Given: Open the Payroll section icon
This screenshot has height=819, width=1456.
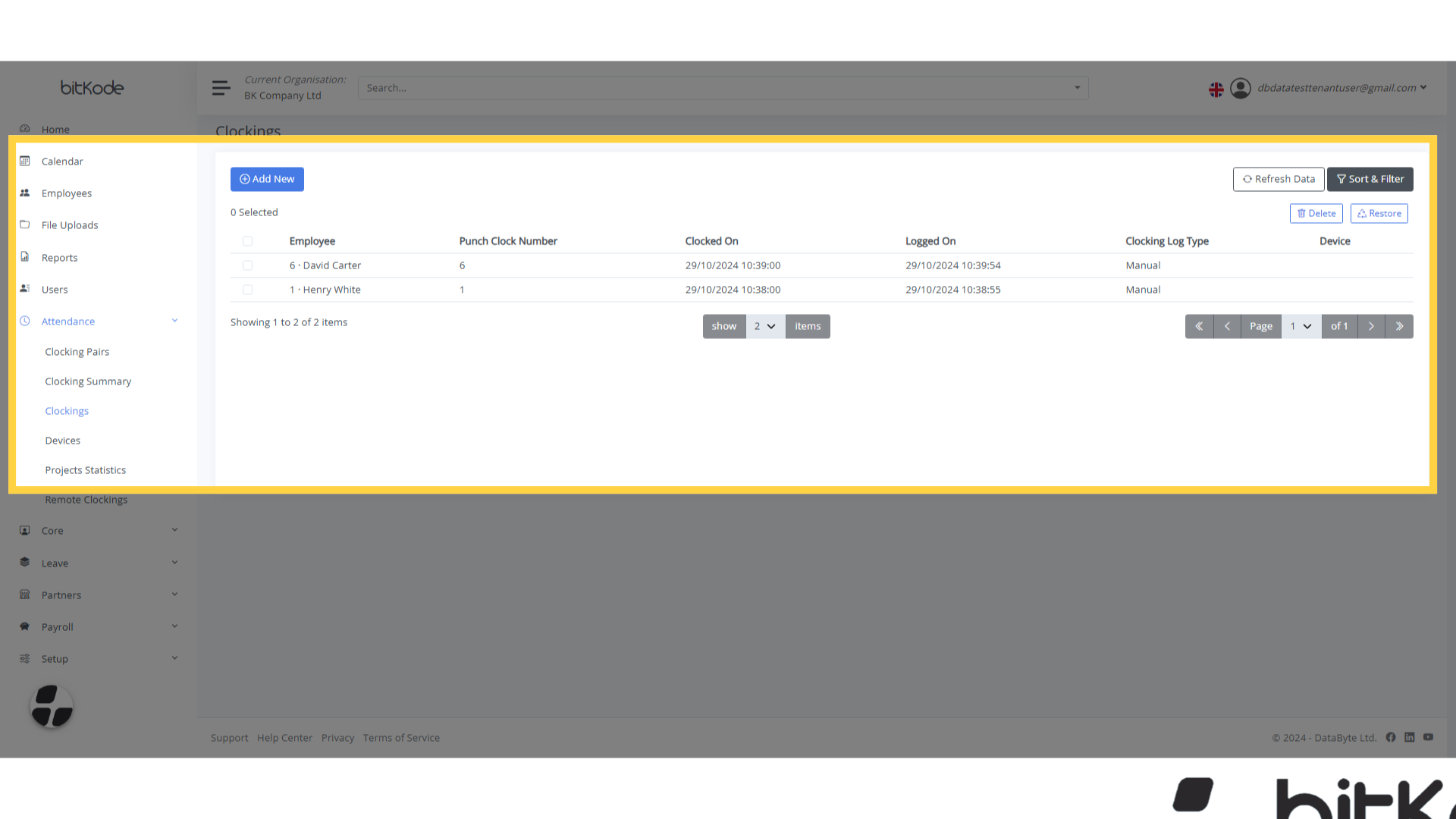Looking at the screenshot, I should click(25, 626).
